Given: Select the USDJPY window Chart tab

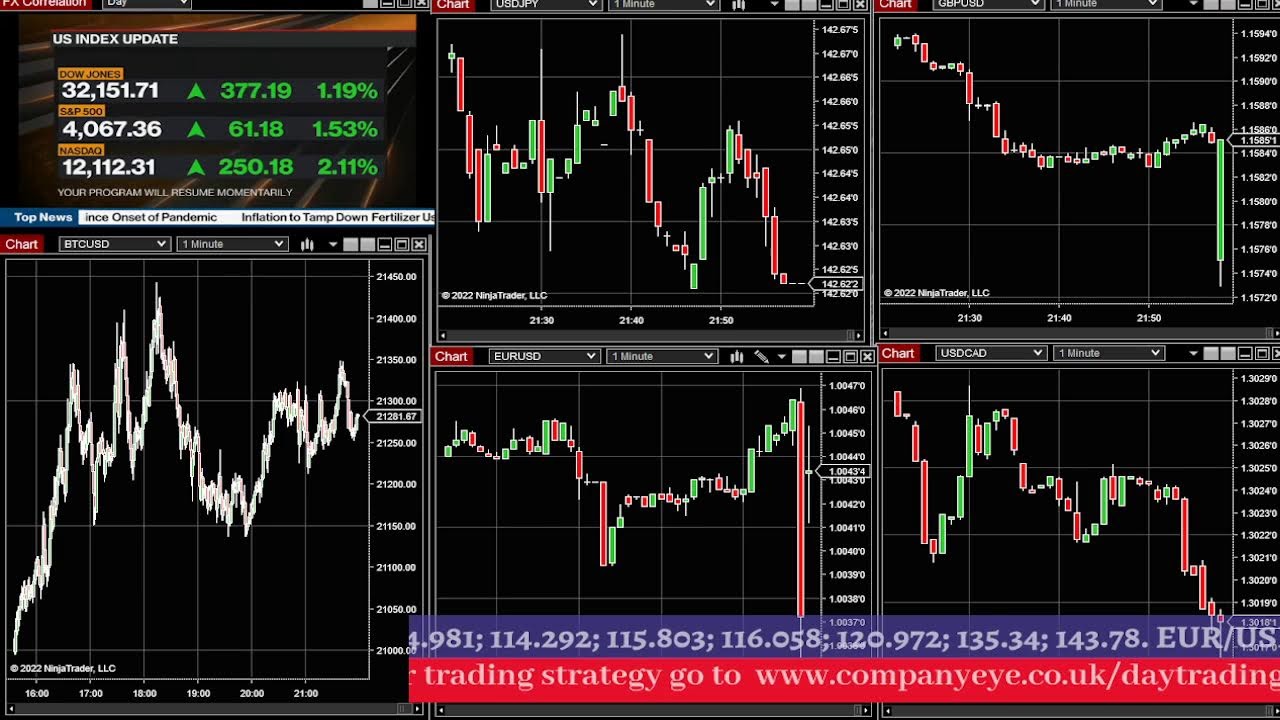Looking at the screenshot, I should [x=453, y=5].
